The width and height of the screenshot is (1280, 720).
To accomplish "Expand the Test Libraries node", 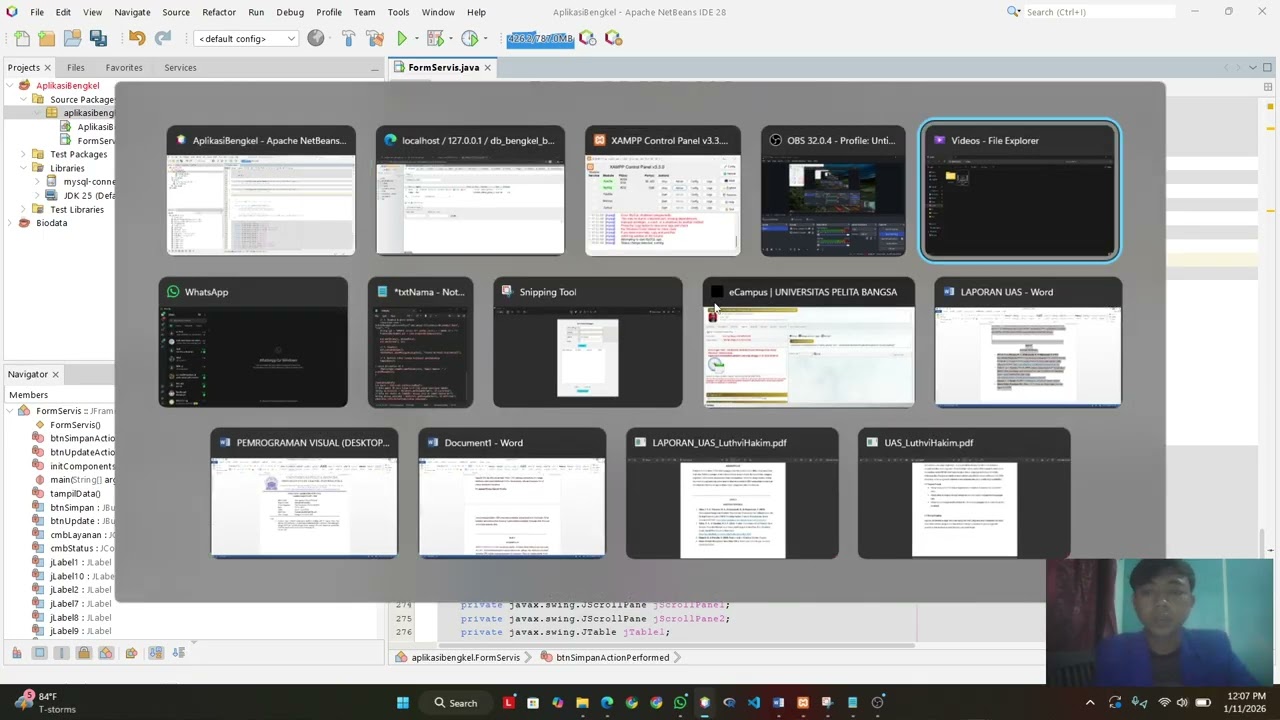I will pyautogui.click(x=24, y=209).
